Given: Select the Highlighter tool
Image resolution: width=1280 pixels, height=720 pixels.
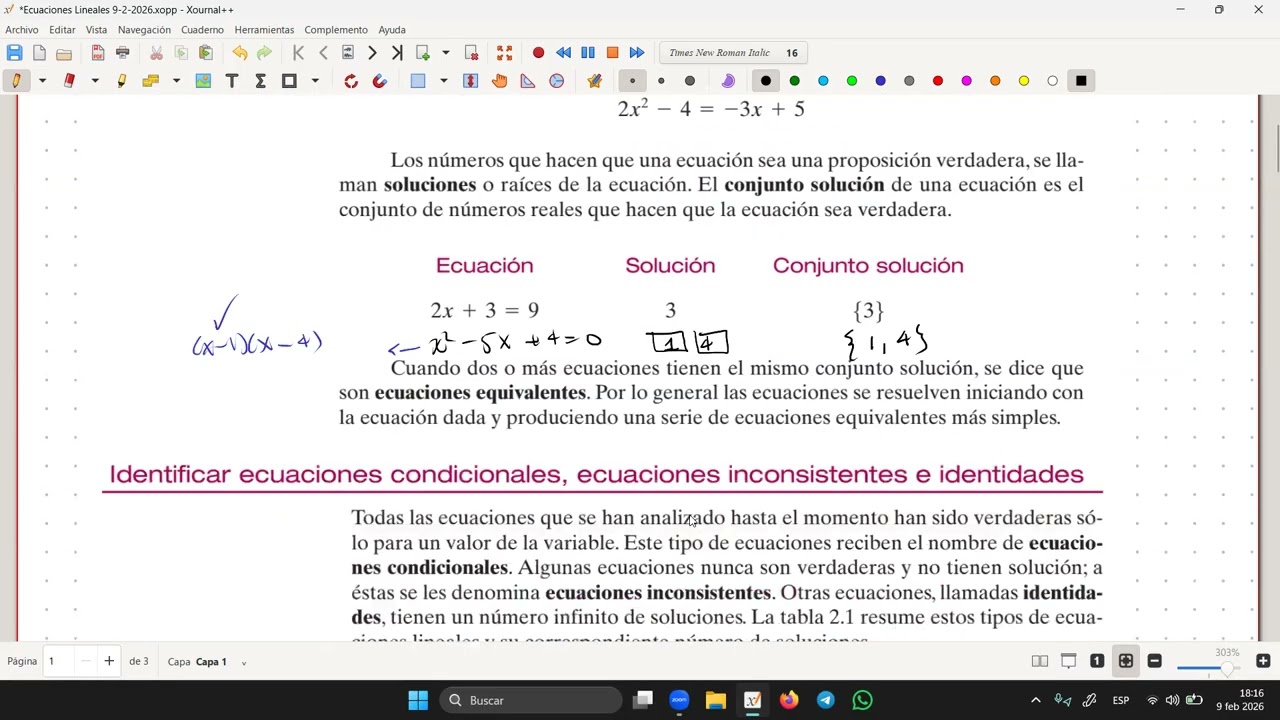Looking at the screenshot, I should (122, 81).
